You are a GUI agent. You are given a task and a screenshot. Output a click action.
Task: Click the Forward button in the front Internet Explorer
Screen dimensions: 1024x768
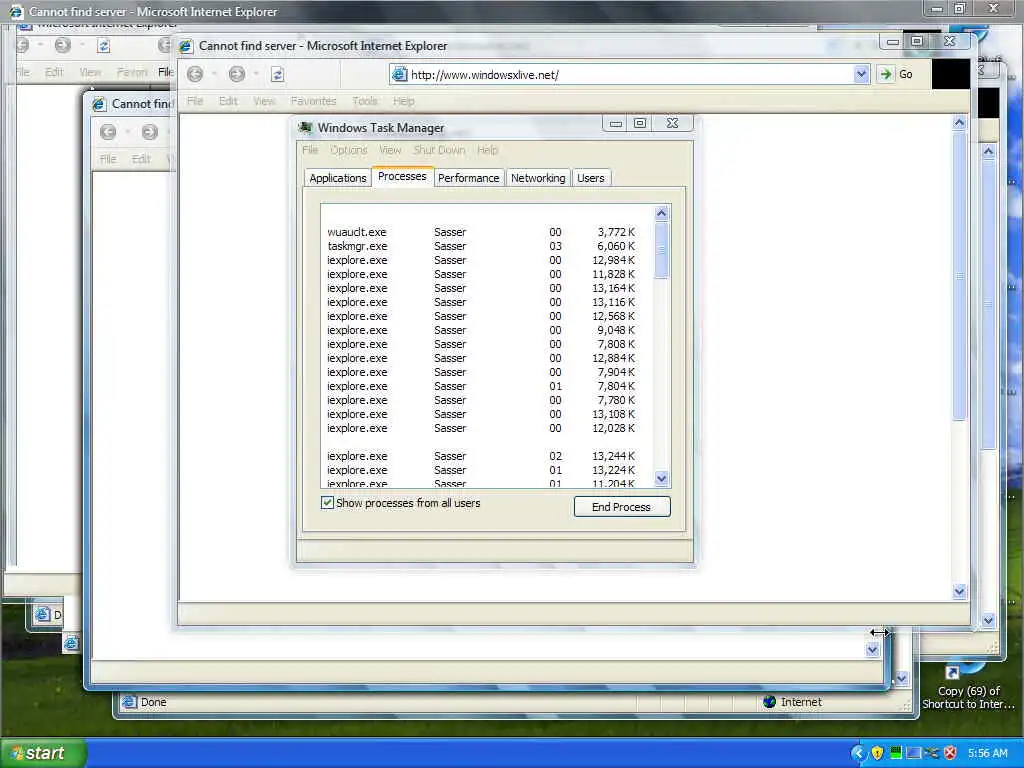(x=236, y=74)
